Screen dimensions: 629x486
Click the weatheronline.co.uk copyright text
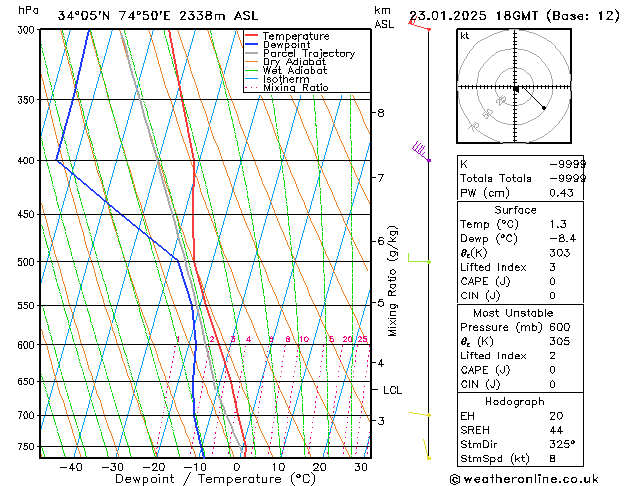(524, 479)
